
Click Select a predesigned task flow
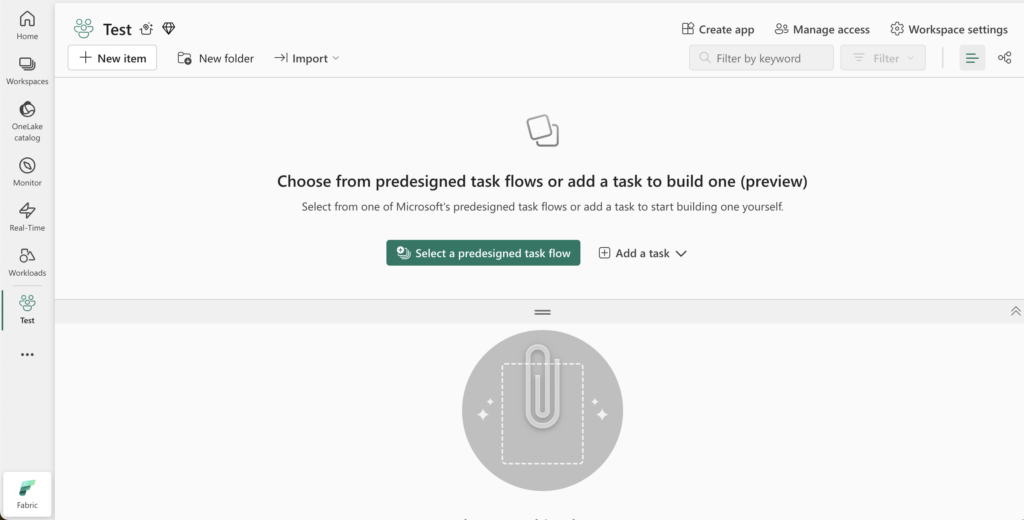click(x=483, y=253)
